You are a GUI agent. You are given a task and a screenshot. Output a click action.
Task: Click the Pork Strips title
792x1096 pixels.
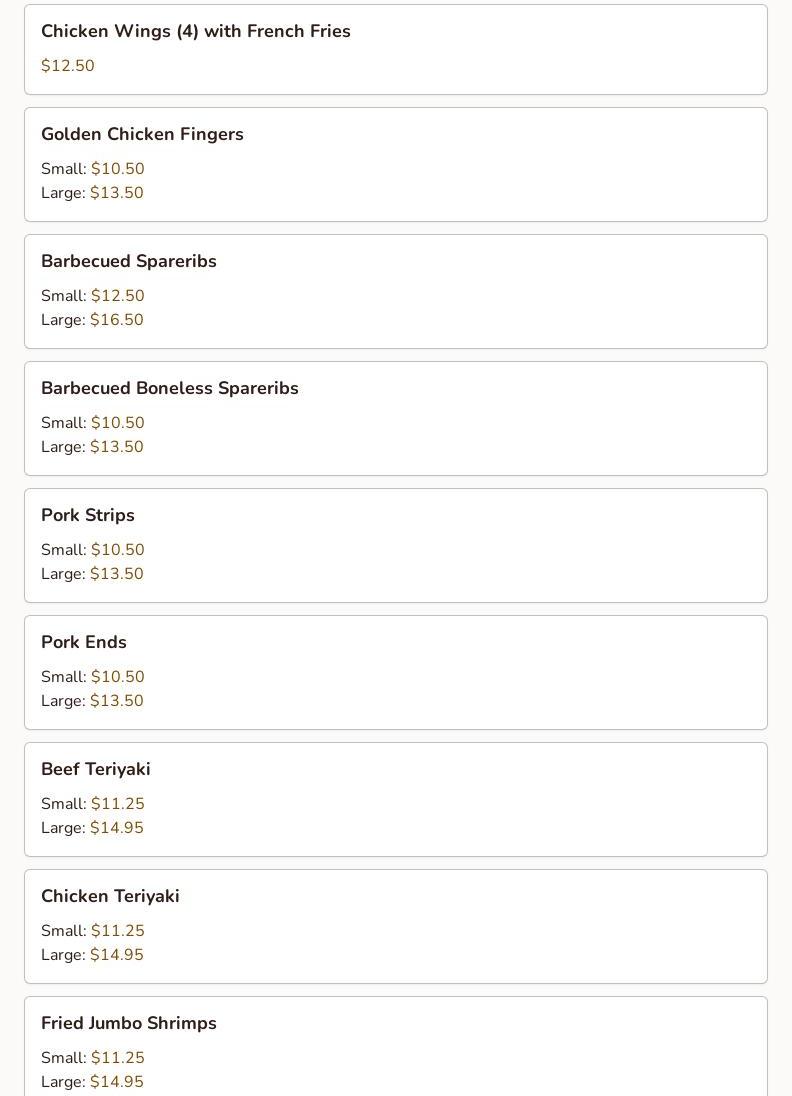88,515
